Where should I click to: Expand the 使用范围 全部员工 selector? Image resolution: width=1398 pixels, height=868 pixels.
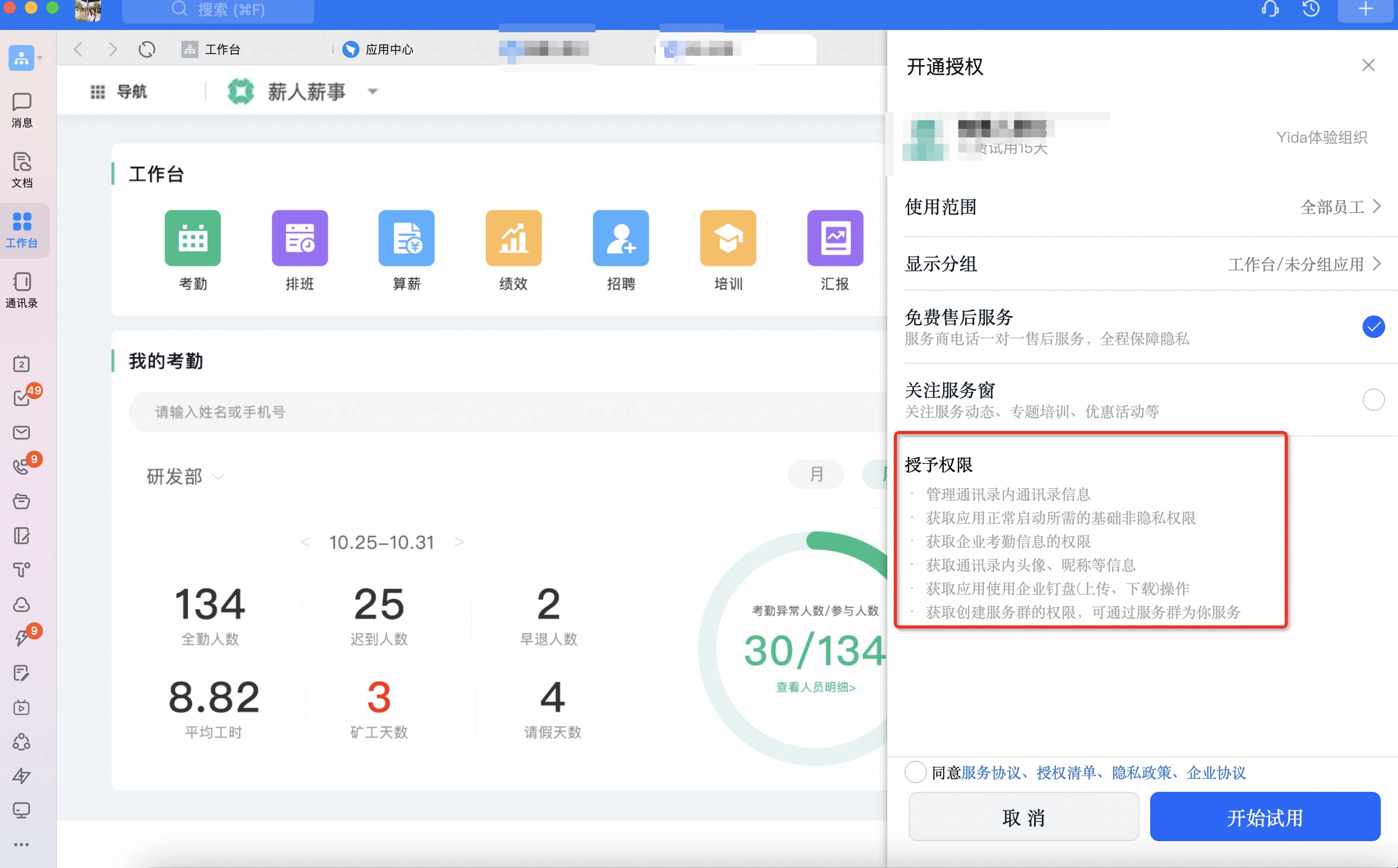(1151, 207)
